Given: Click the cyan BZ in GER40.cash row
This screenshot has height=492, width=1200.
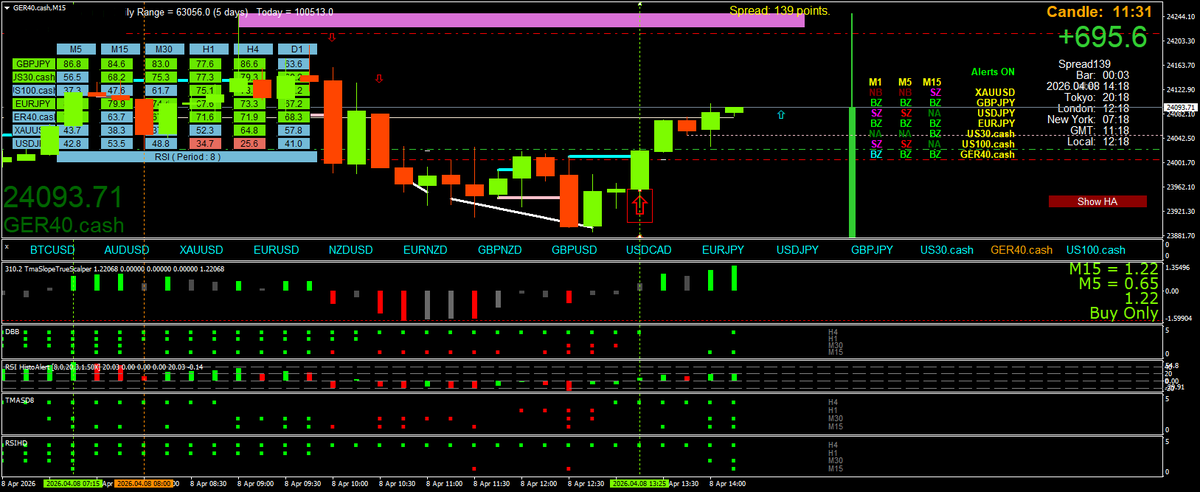Looking at the screenshot, I should coord(876,154).
